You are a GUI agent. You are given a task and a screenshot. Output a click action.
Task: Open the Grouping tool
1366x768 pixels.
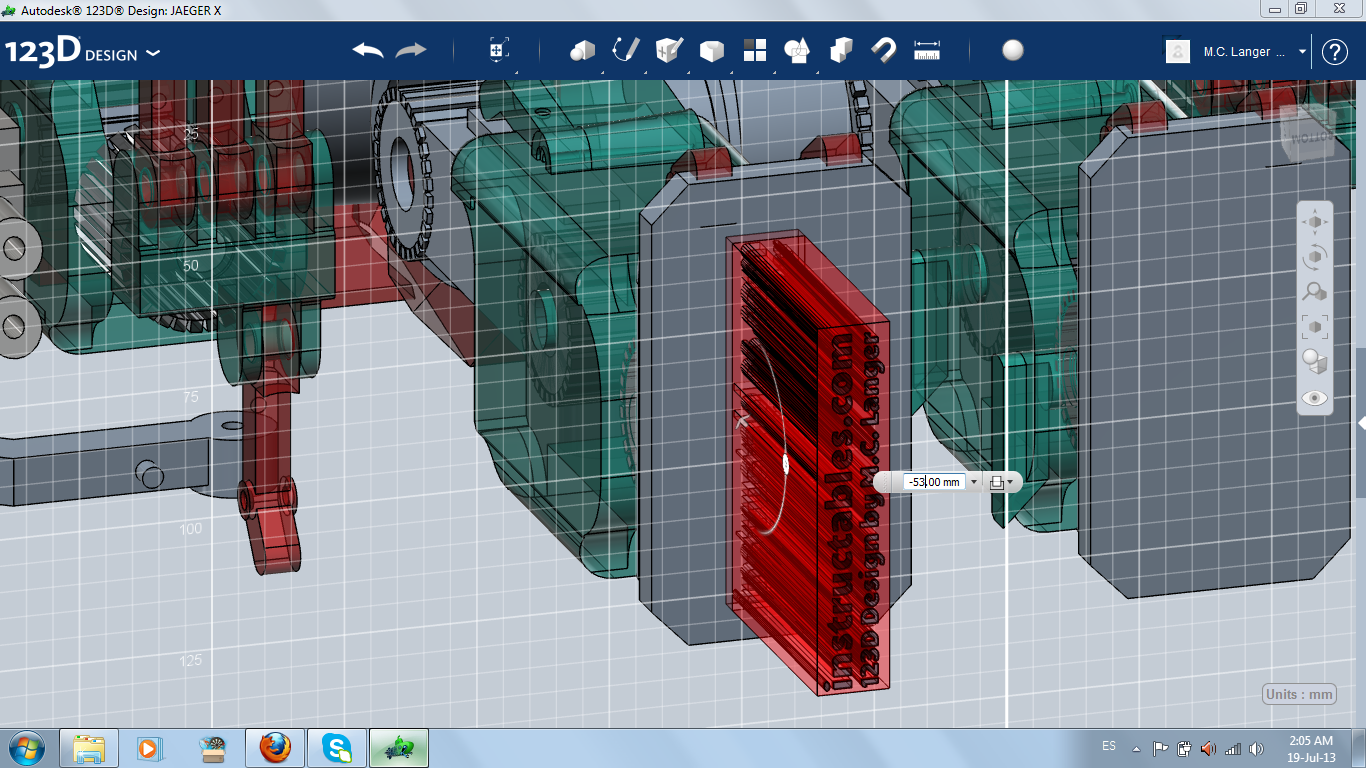pos(797,51)
